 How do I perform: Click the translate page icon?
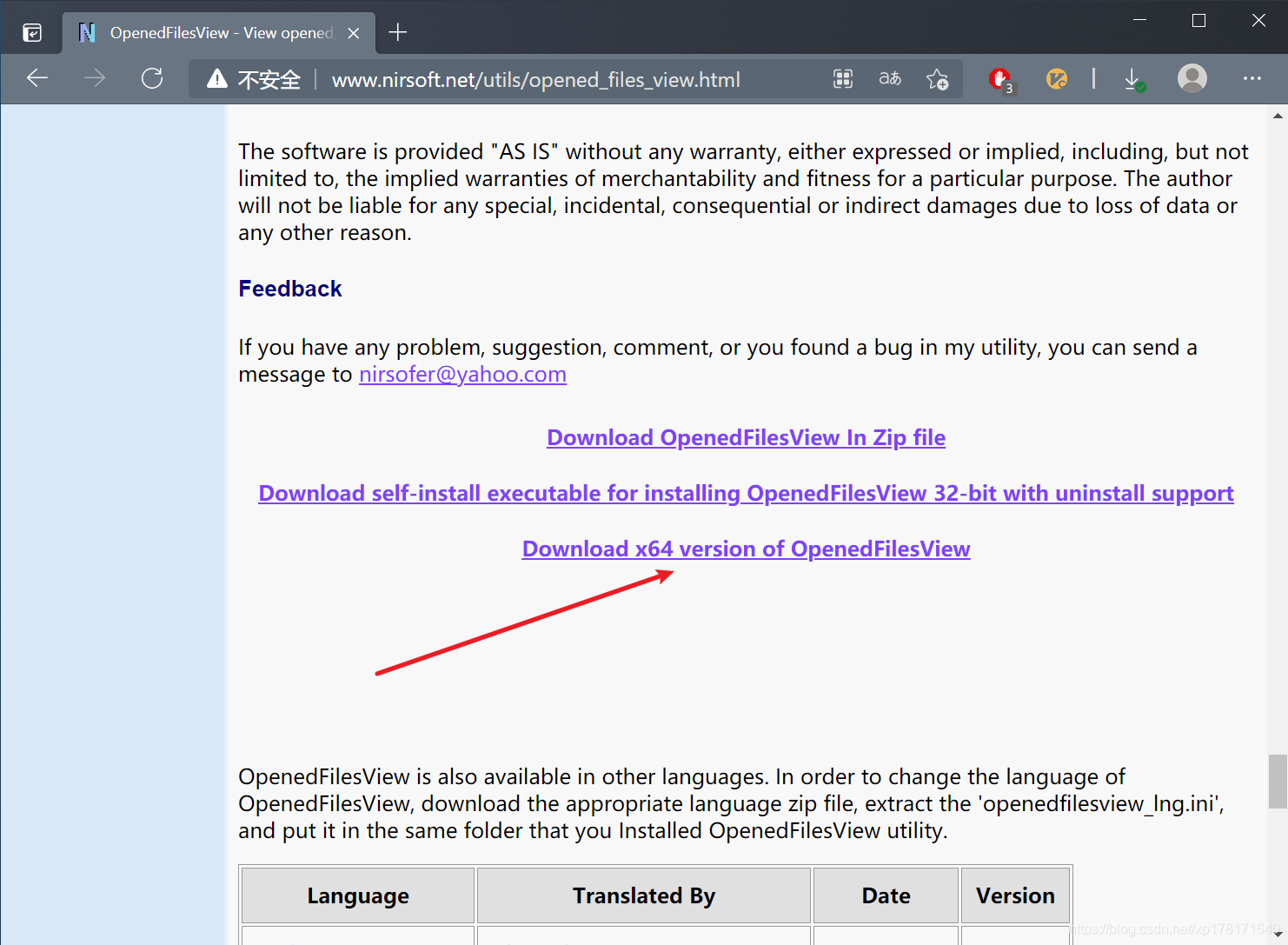[x=890, y=79]
